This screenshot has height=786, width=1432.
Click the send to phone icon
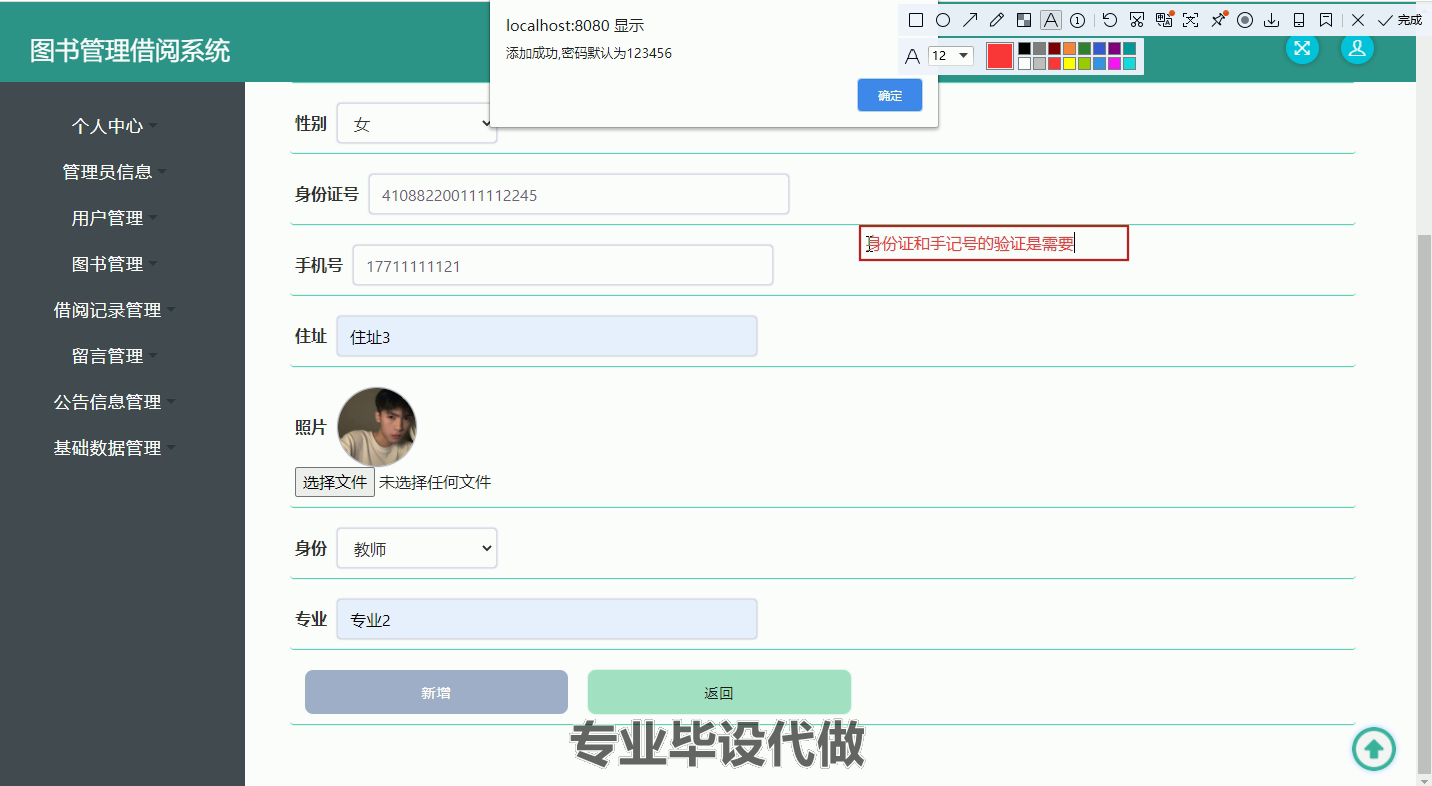pos(1299,20)
